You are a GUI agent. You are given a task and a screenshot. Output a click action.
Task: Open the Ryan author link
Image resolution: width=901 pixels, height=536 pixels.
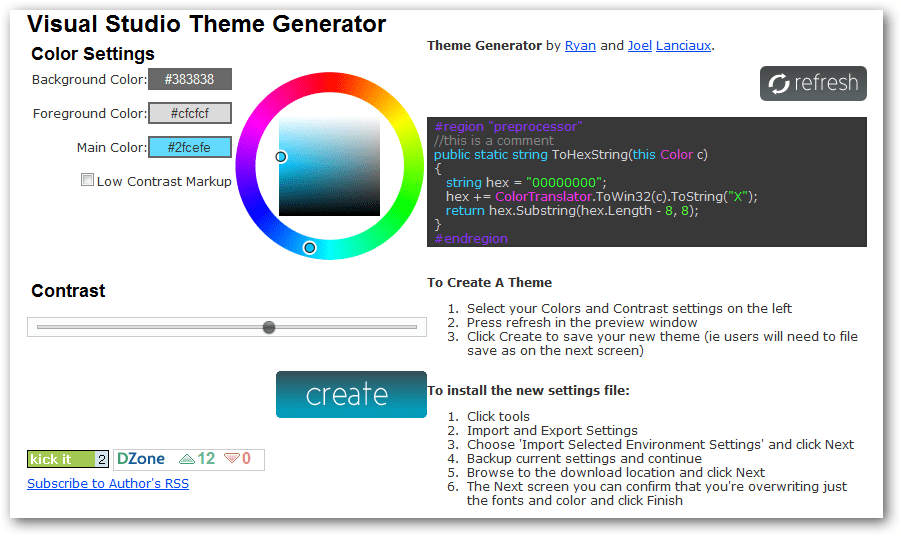click(580, 45)
